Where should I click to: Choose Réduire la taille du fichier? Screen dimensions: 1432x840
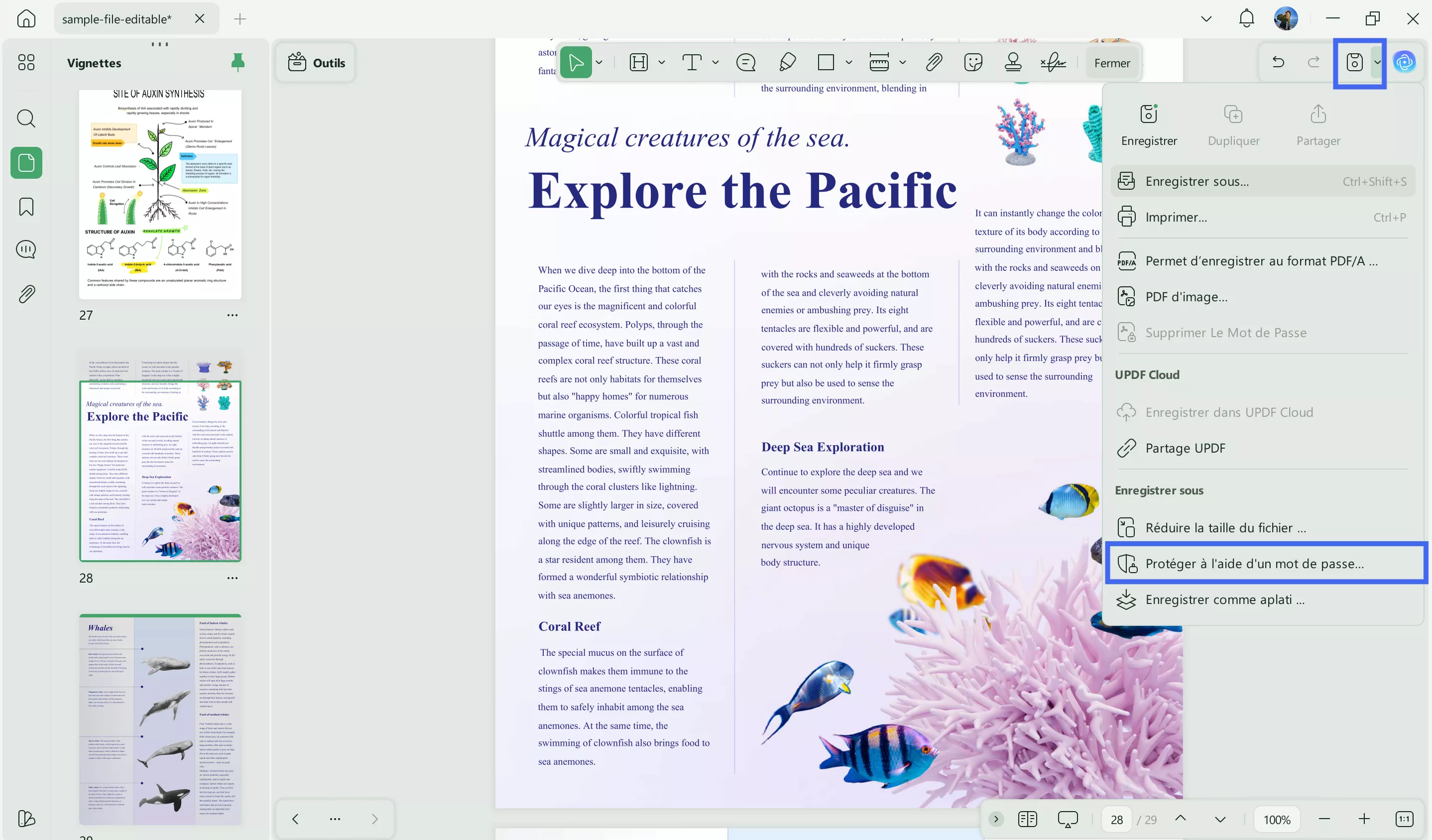1262,527
